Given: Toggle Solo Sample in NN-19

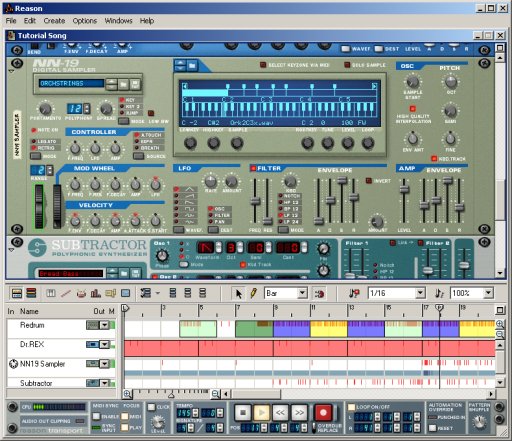Looking at the screenshot, I should (347, 65).
